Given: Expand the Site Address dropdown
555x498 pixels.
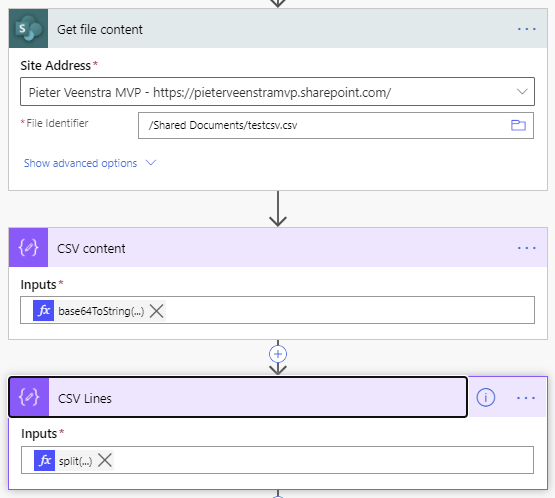Looking at the screenshot, I should [x=522, y=92].
